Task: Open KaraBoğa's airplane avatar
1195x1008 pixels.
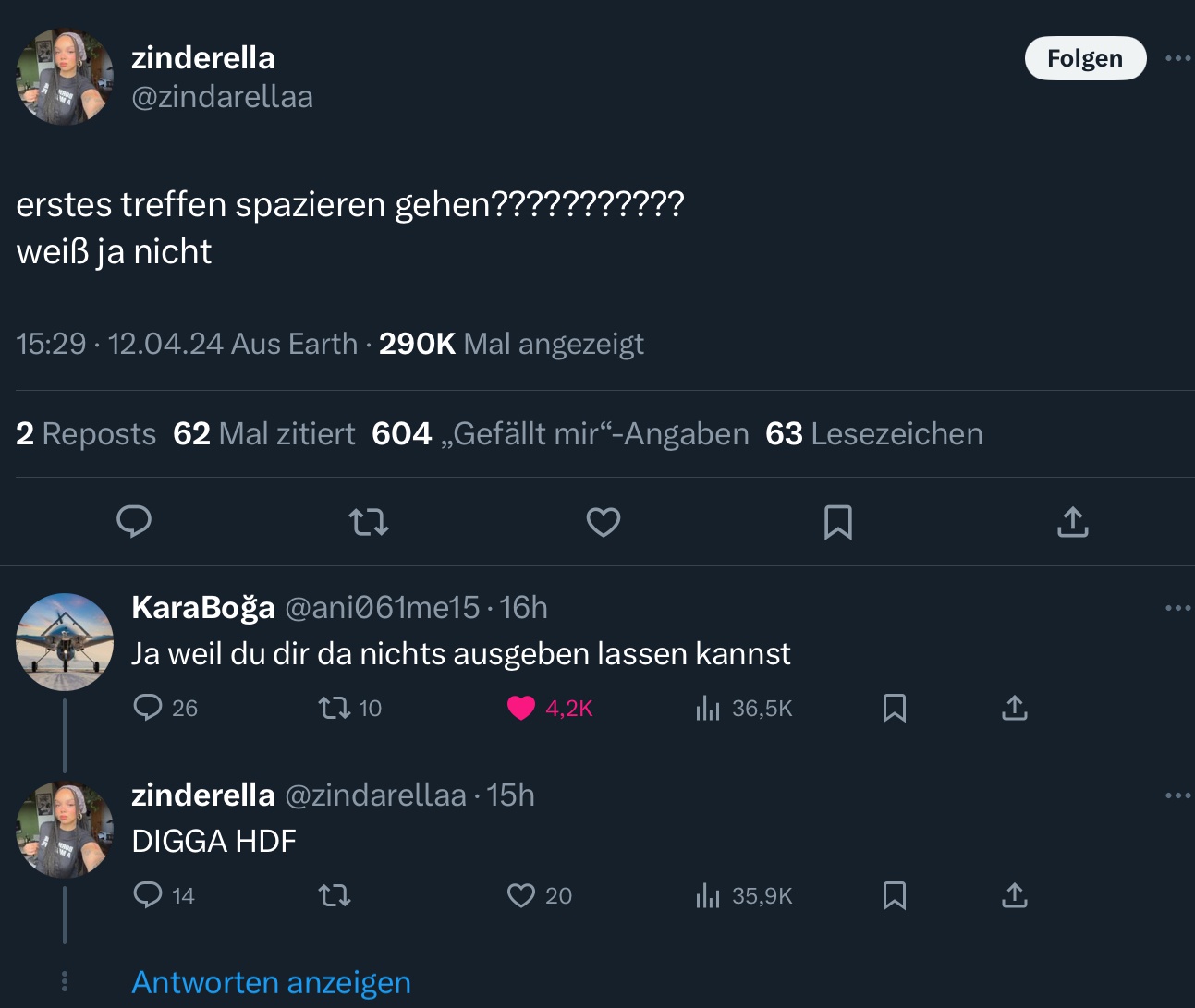Action: 65,642
